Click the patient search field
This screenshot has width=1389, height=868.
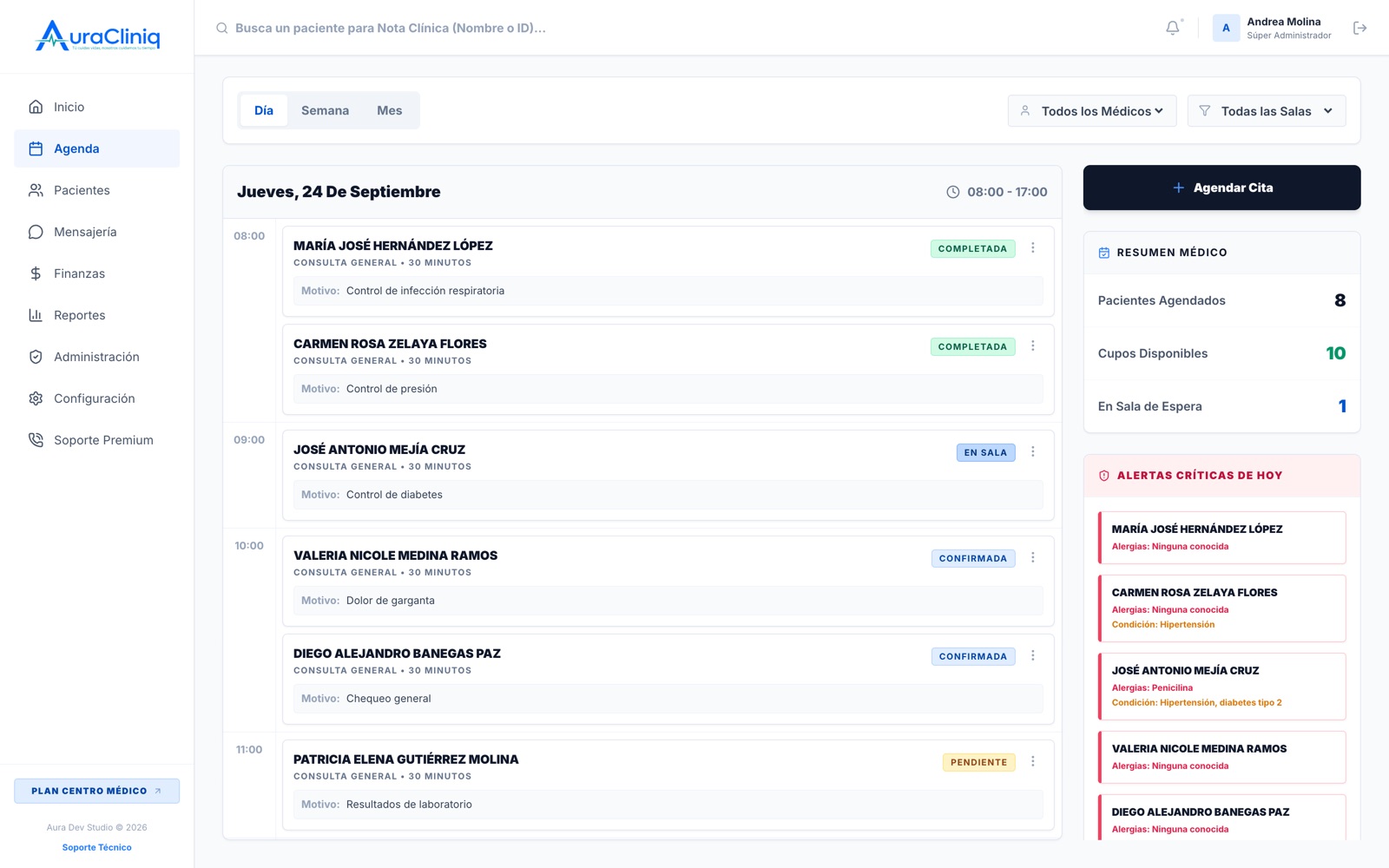point(391,28)
